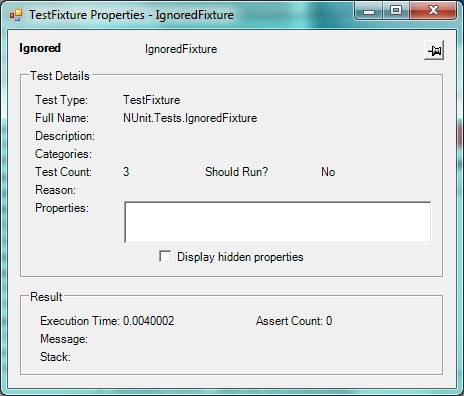Click the app icon in title bar
The image size is (464, 396).
coord(16,15)
